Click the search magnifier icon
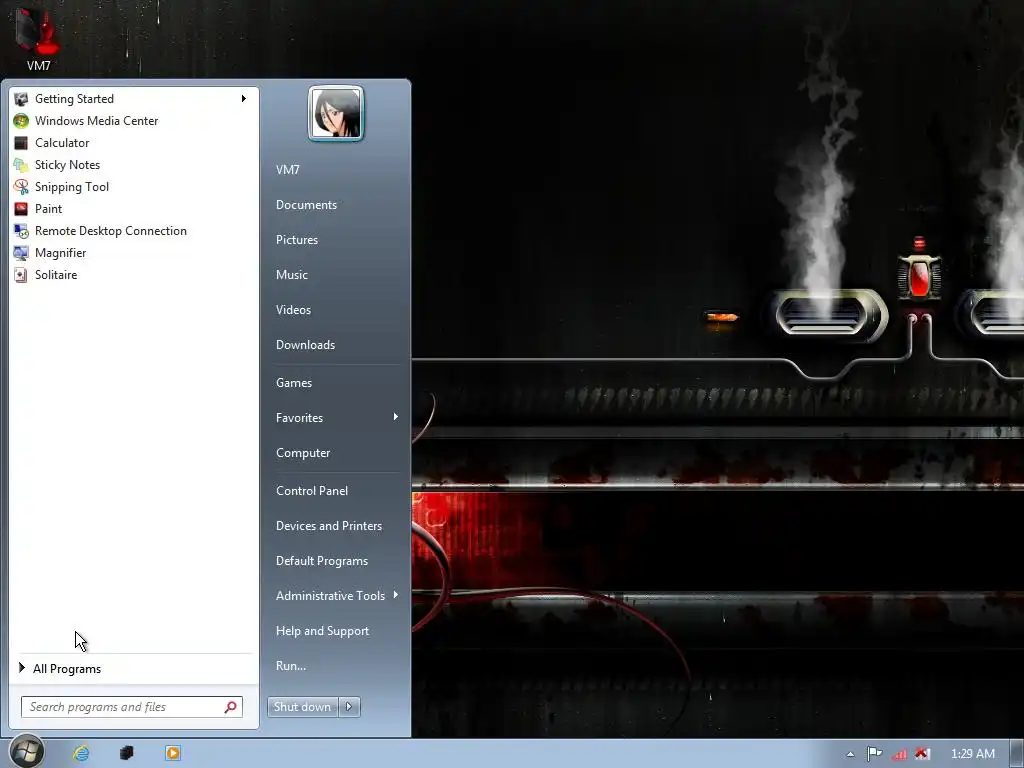Screen dimensions: 1024x768 point(231,707)
